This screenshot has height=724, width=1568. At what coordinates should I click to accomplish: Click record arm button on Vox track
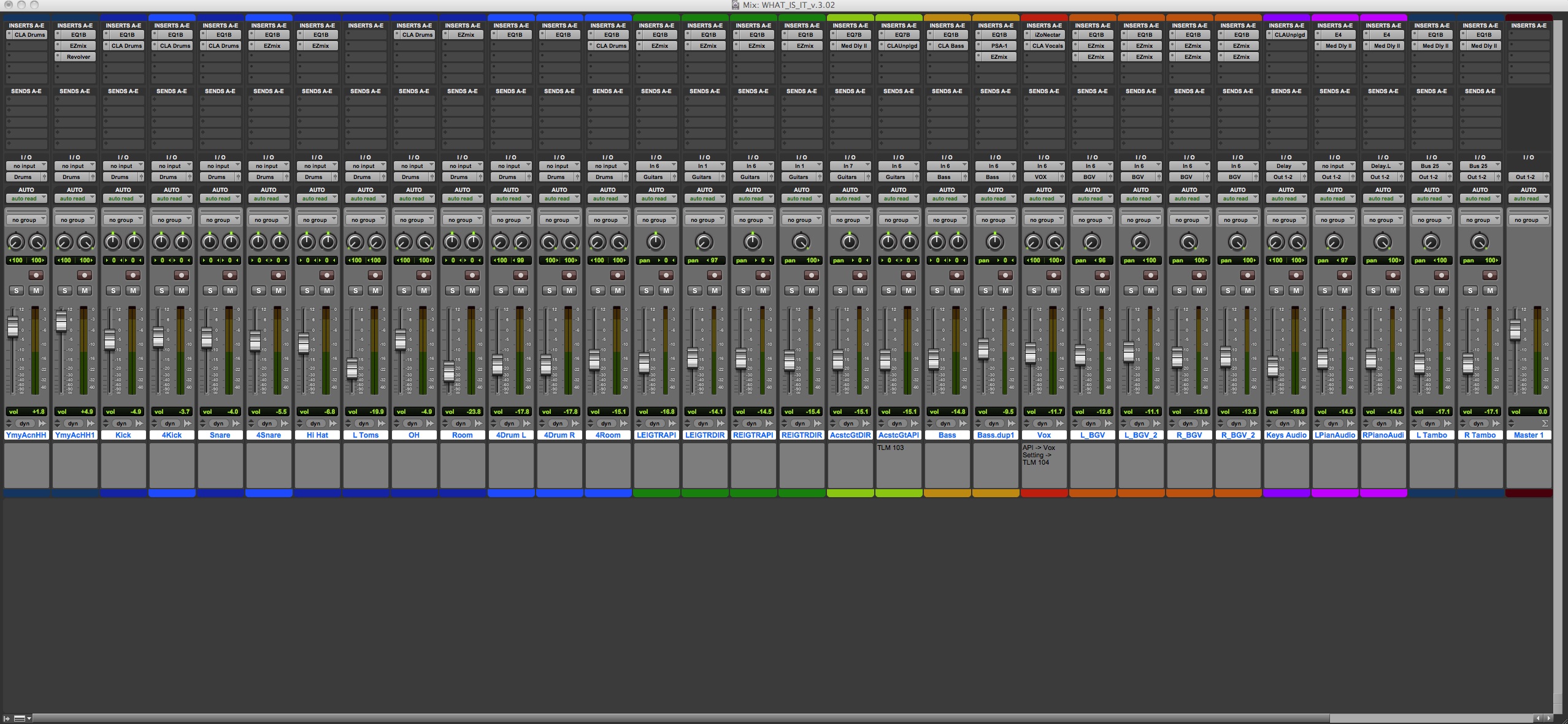1053,275
